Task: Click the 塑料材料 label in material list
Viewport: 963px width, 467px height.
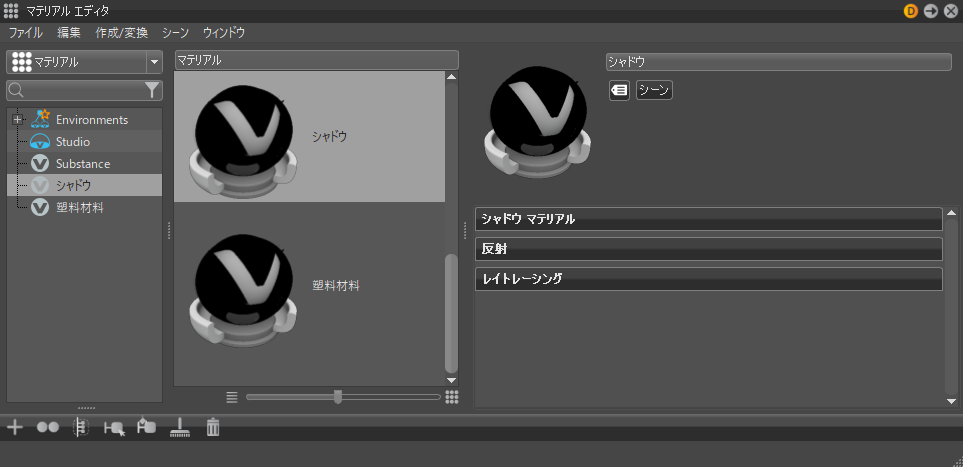Action: click(x=335, y=286)
